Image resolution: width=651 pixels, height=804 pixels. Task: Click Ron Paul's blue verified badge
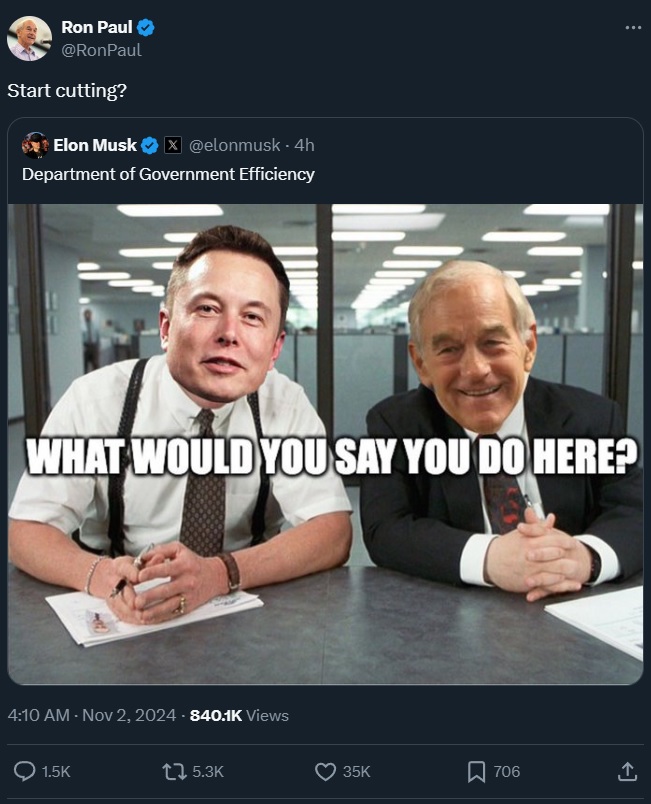click(x=146, y=27)
